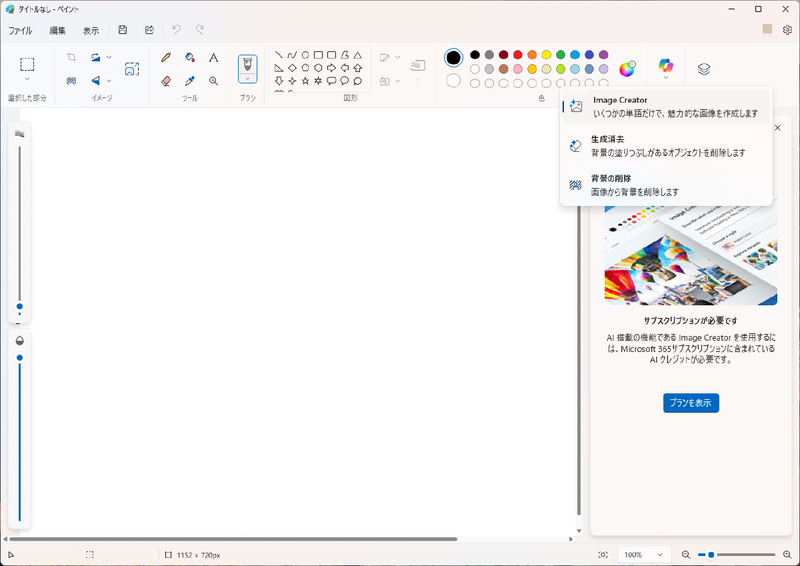Select Color 1 black foreground swatch
800x566 pixels.
[x=453, y=58]
